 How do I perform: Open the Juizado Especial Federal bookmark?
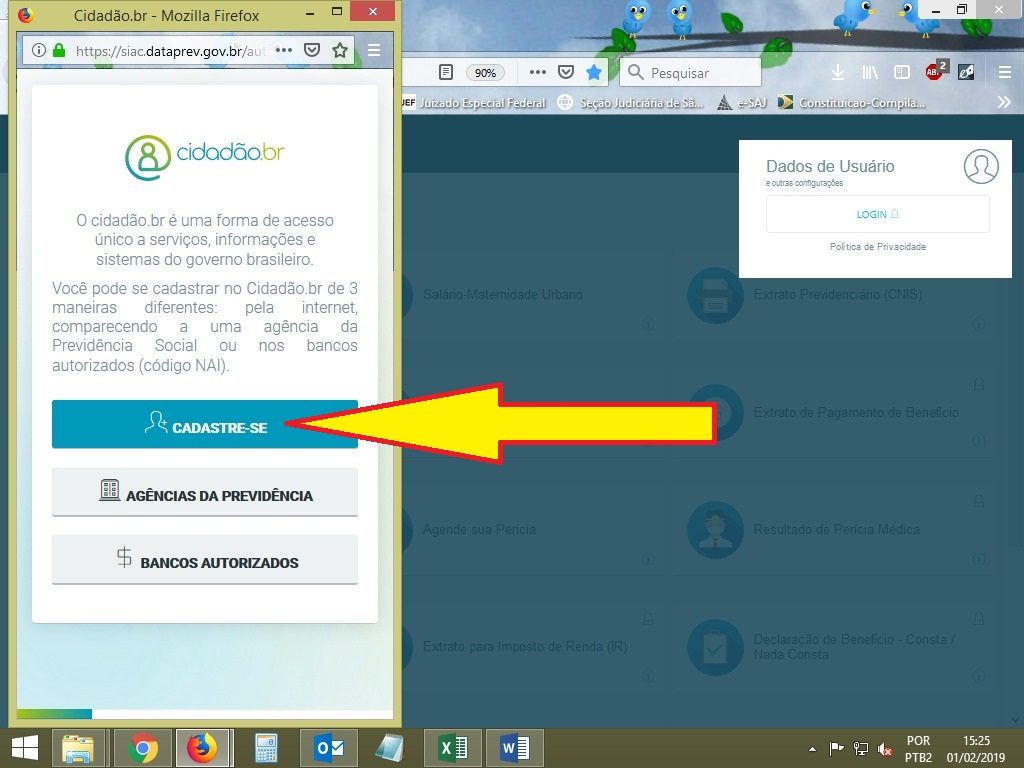click(473, 103)
